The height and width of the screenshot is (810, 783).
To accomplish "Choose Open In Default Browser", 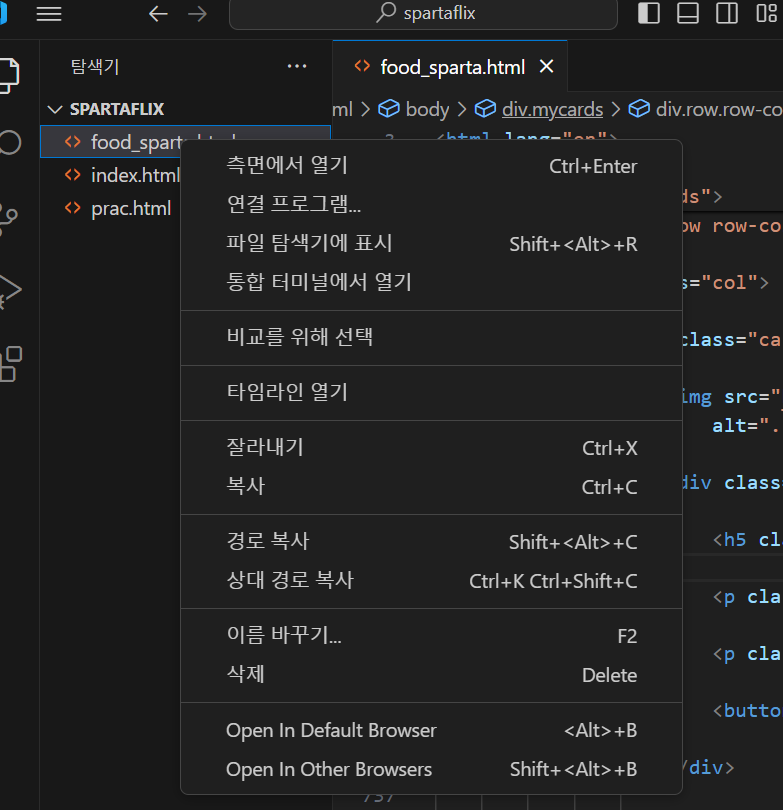I will click(x=431, y=730).
